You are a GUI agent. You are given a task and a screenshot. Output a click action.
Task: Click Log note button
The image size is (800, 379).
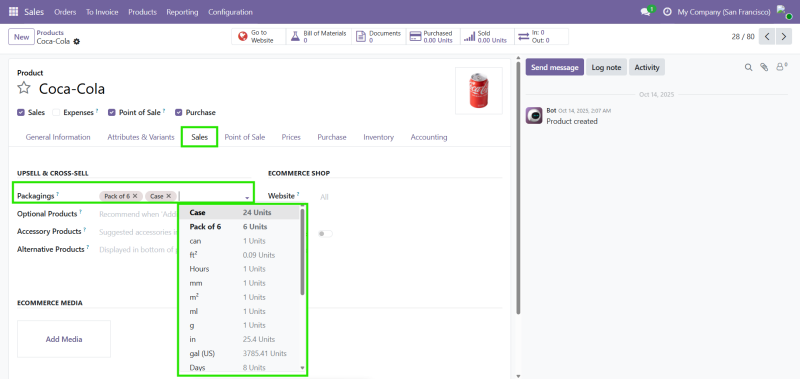606,67
